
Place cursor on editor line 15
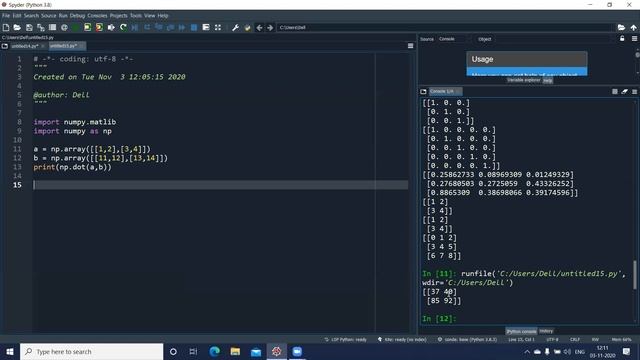(x=220, y=185)
